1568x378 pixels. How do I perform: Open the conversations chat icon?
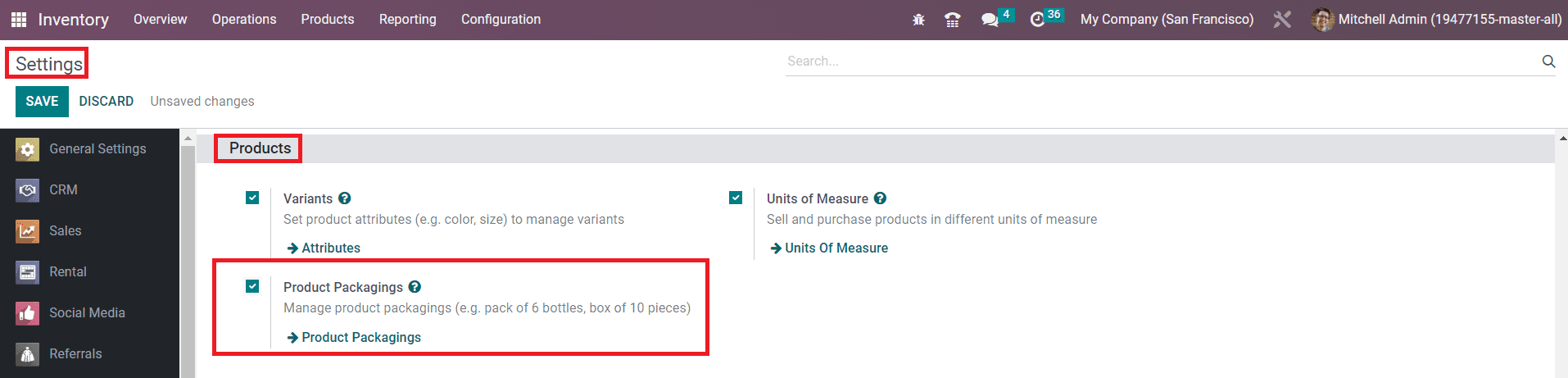click(x=990, y=20)
